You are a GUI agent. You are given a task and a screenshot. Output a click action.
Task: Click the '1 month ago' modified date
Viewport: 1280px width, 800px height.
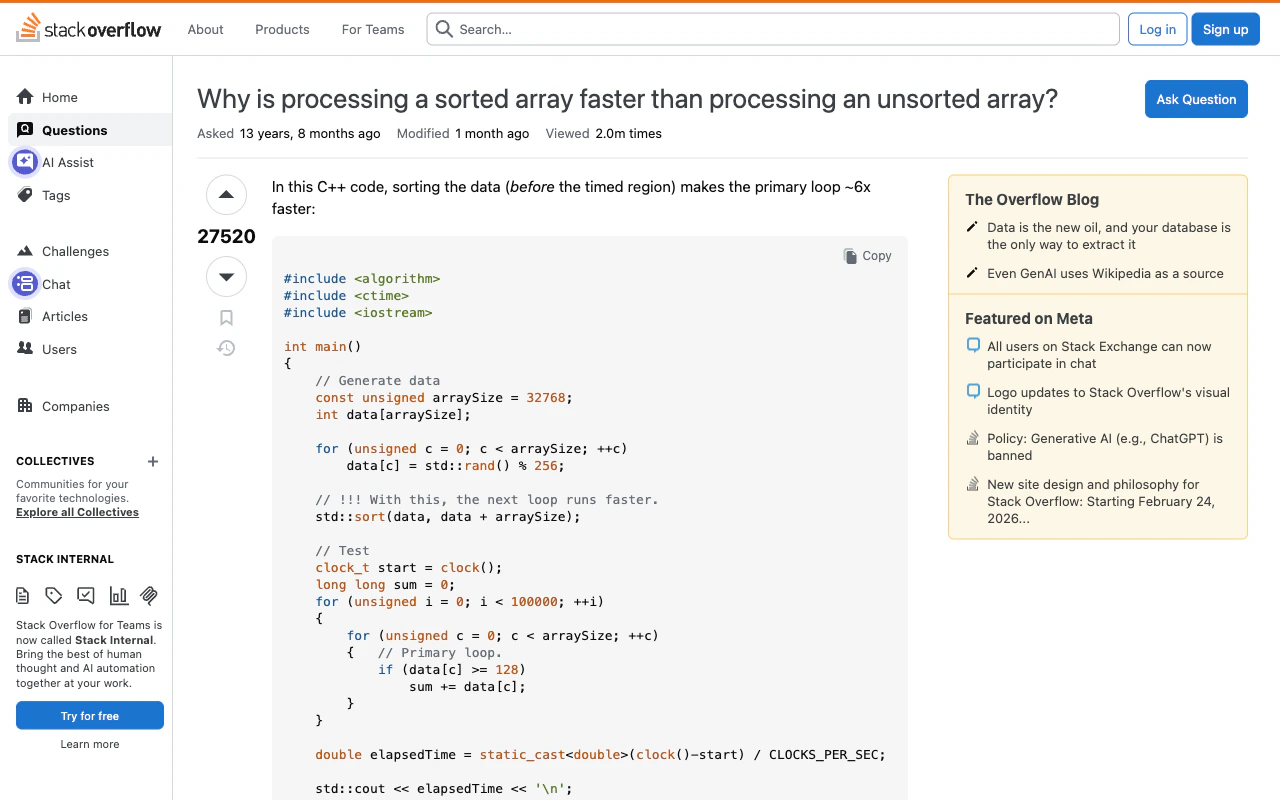[492, 133]
